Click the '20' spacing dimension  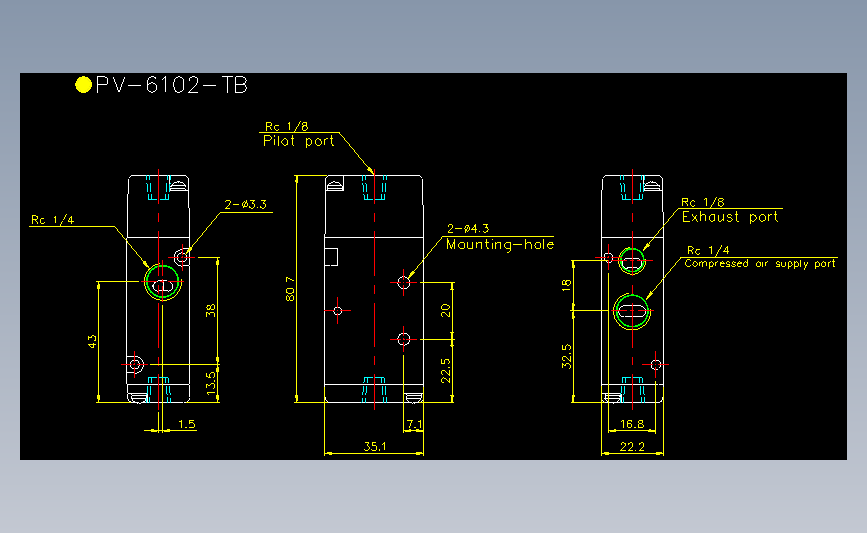[446, 310]
